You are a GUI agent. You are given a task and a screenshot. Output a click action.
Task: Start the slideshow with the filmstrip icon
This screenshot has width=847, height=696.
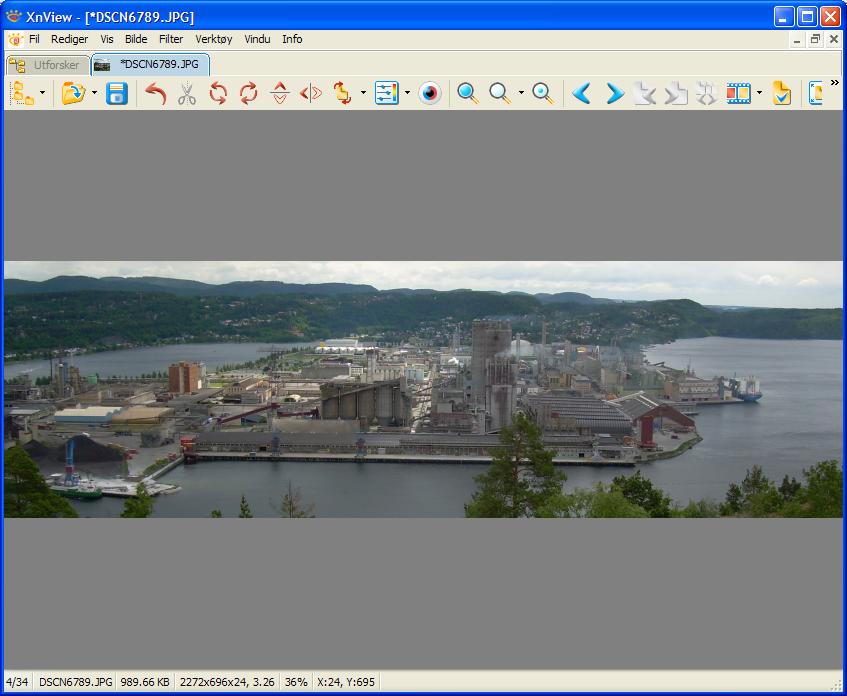pos(738,93)
